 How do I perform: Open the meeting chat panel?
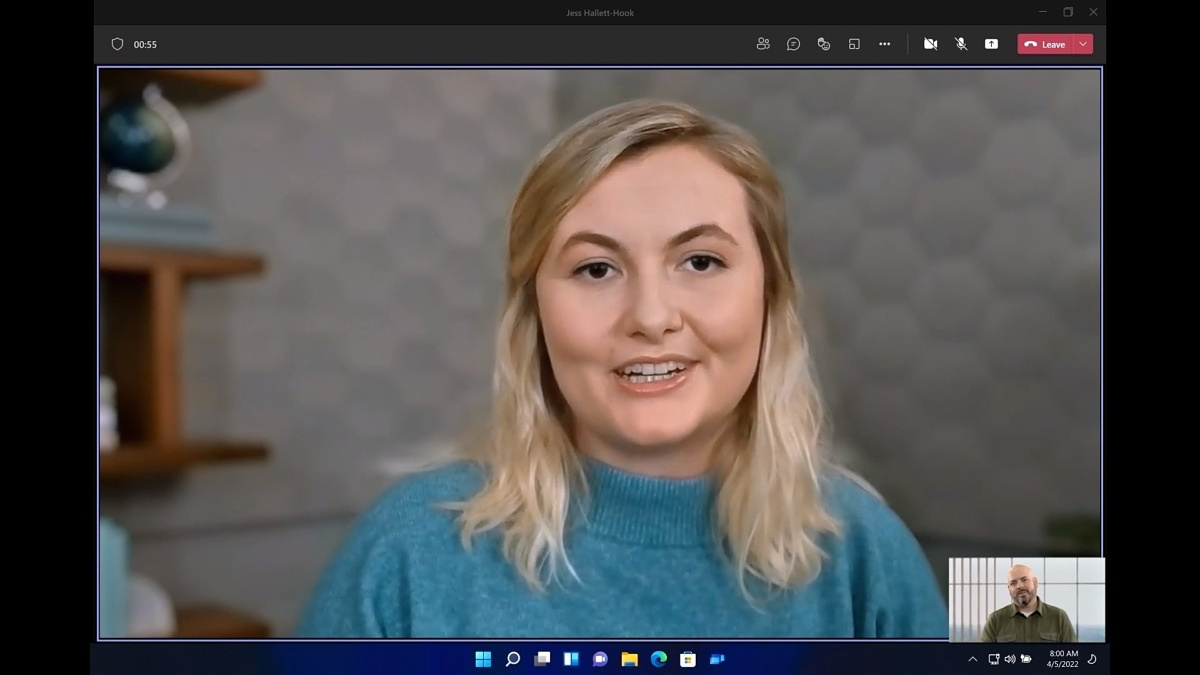[x=793, y=44]
